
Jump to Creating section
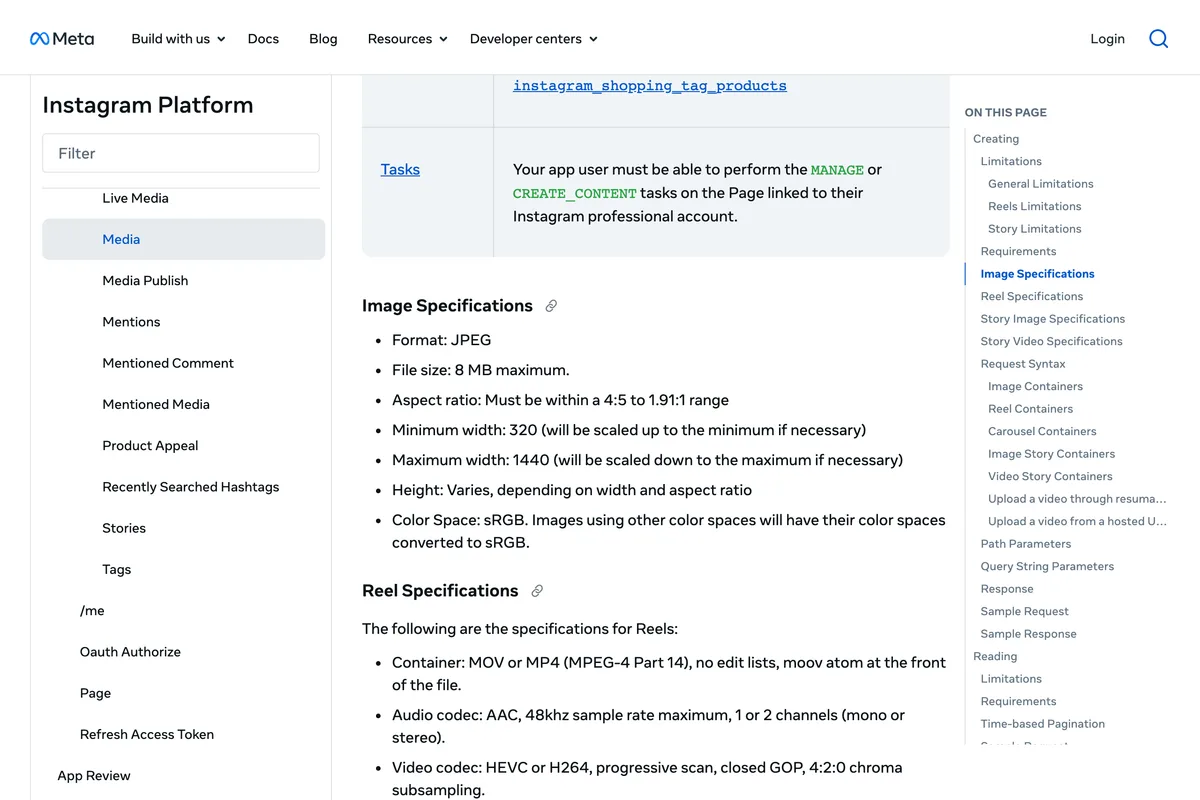pos(996,139)
